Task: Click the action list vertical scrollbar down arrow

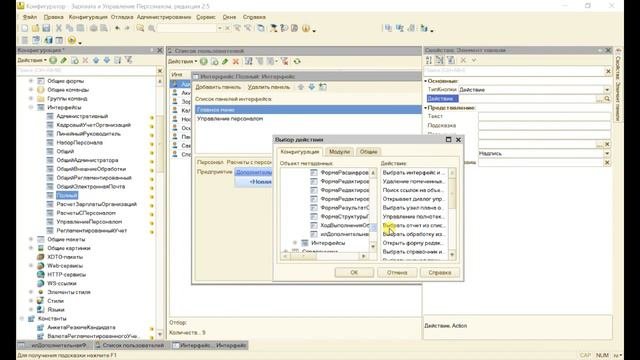Action: (452, 255)
